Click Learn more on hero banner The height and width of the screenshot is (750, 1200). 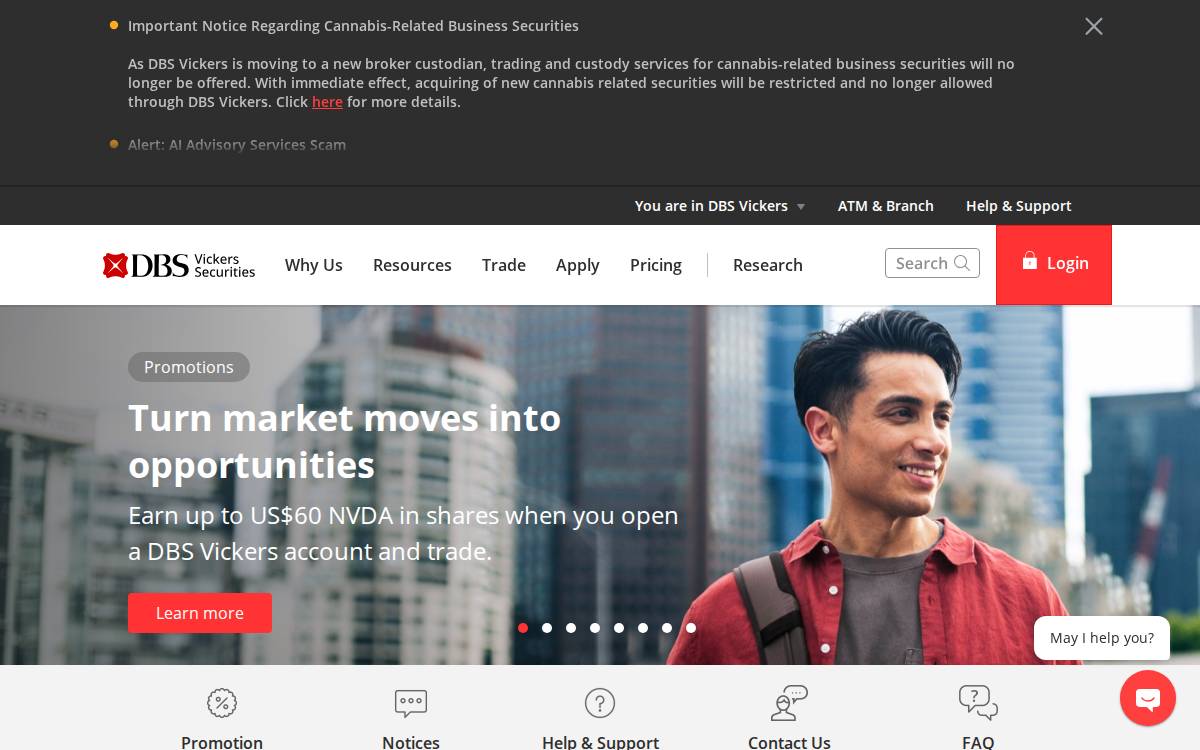tap(200, 613)
